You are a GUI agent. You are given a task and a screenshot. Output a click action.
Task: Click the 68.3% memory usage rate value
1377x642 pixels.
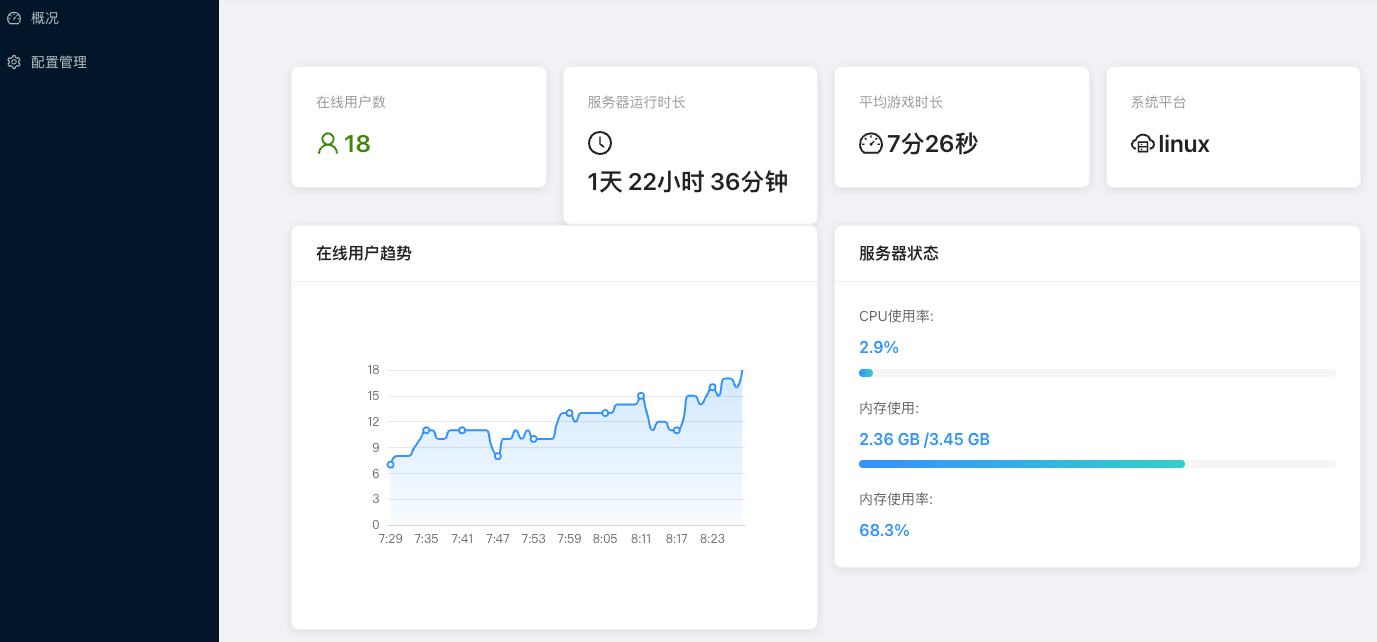coord(884,530)
